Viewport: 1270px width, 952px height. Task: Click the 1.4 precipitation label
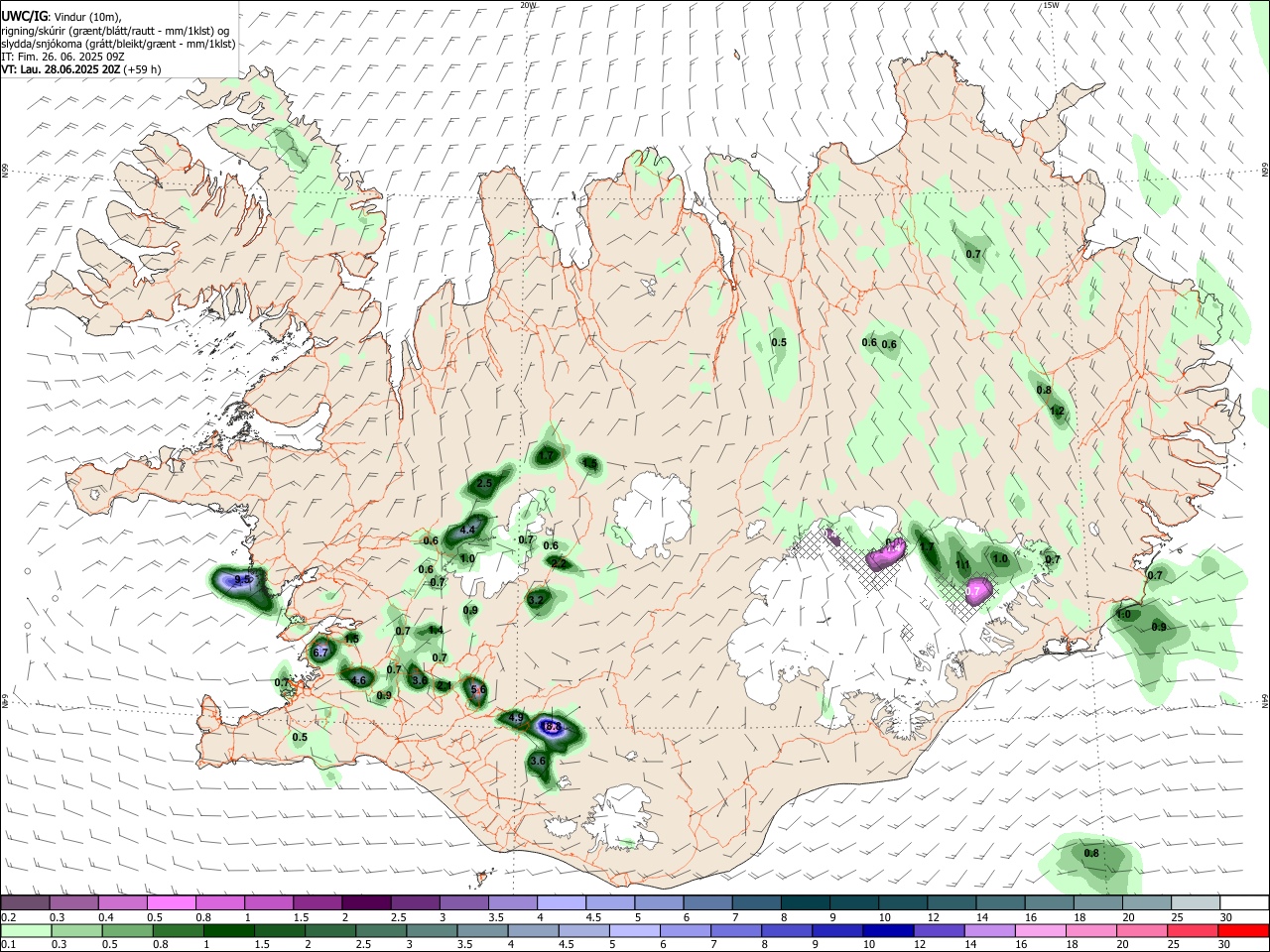(436, 630)
